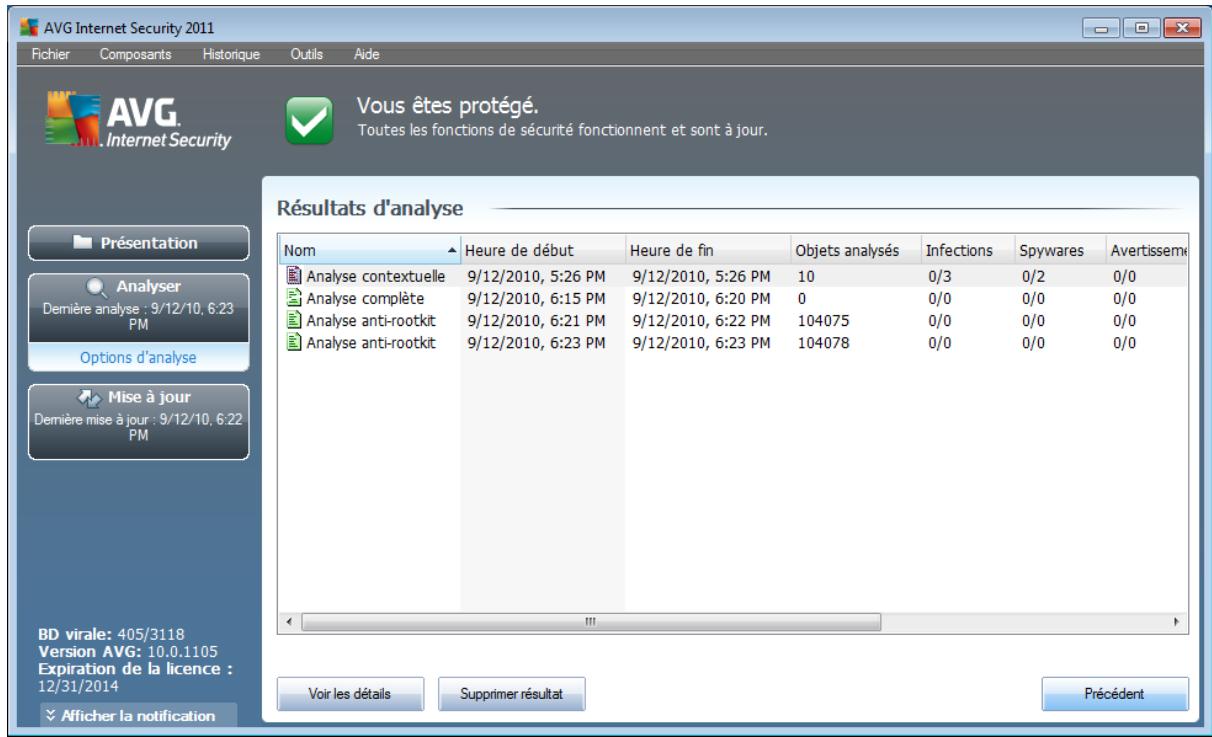Viewport: 1212px width, 737px height.
Task: Click the 0/3 infections value
Action: coord(938,277)
